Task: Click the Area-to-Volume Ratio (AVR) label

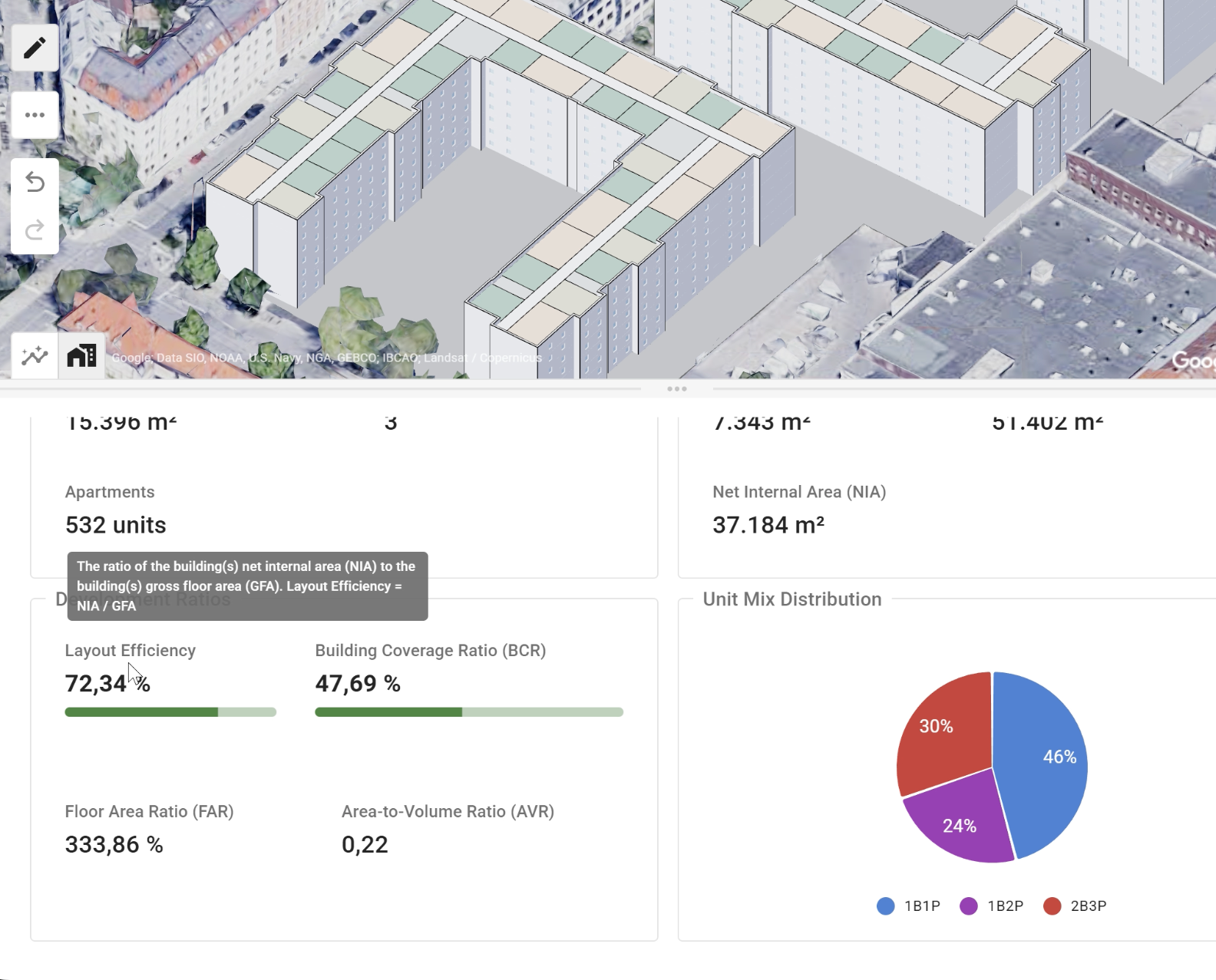Action: tap(448, 812)
